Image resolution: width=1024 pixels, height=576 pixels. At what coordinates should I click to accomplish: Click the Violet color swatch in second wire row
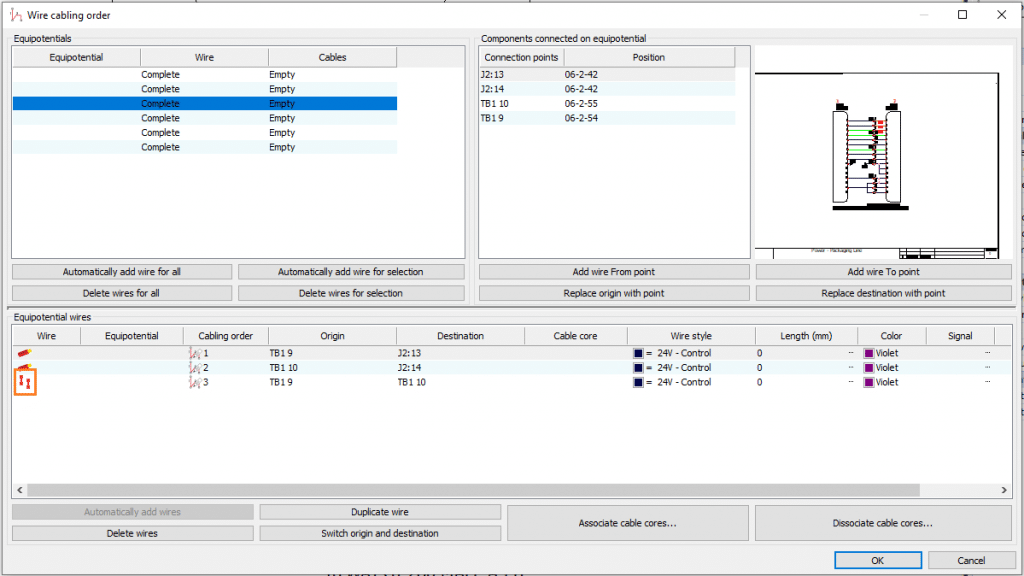[x=868, y=368]
